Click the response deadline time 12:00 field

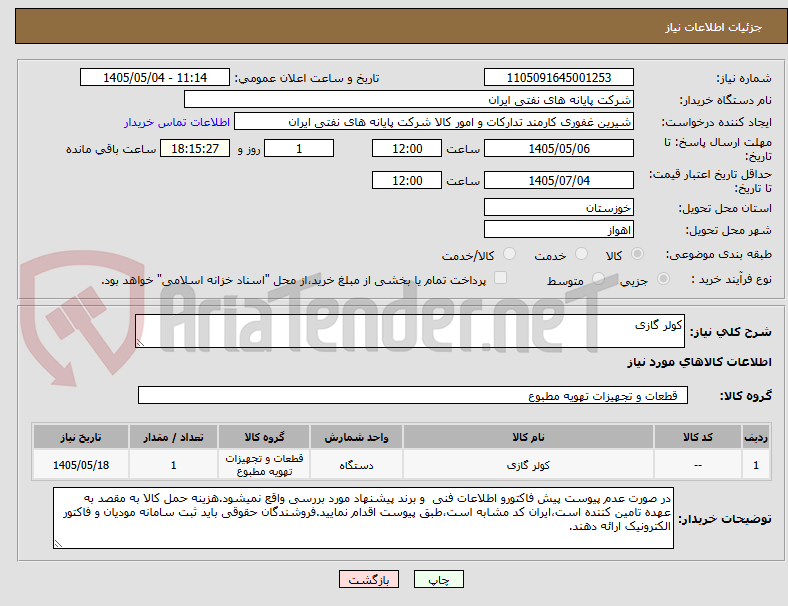pos(407,149)
